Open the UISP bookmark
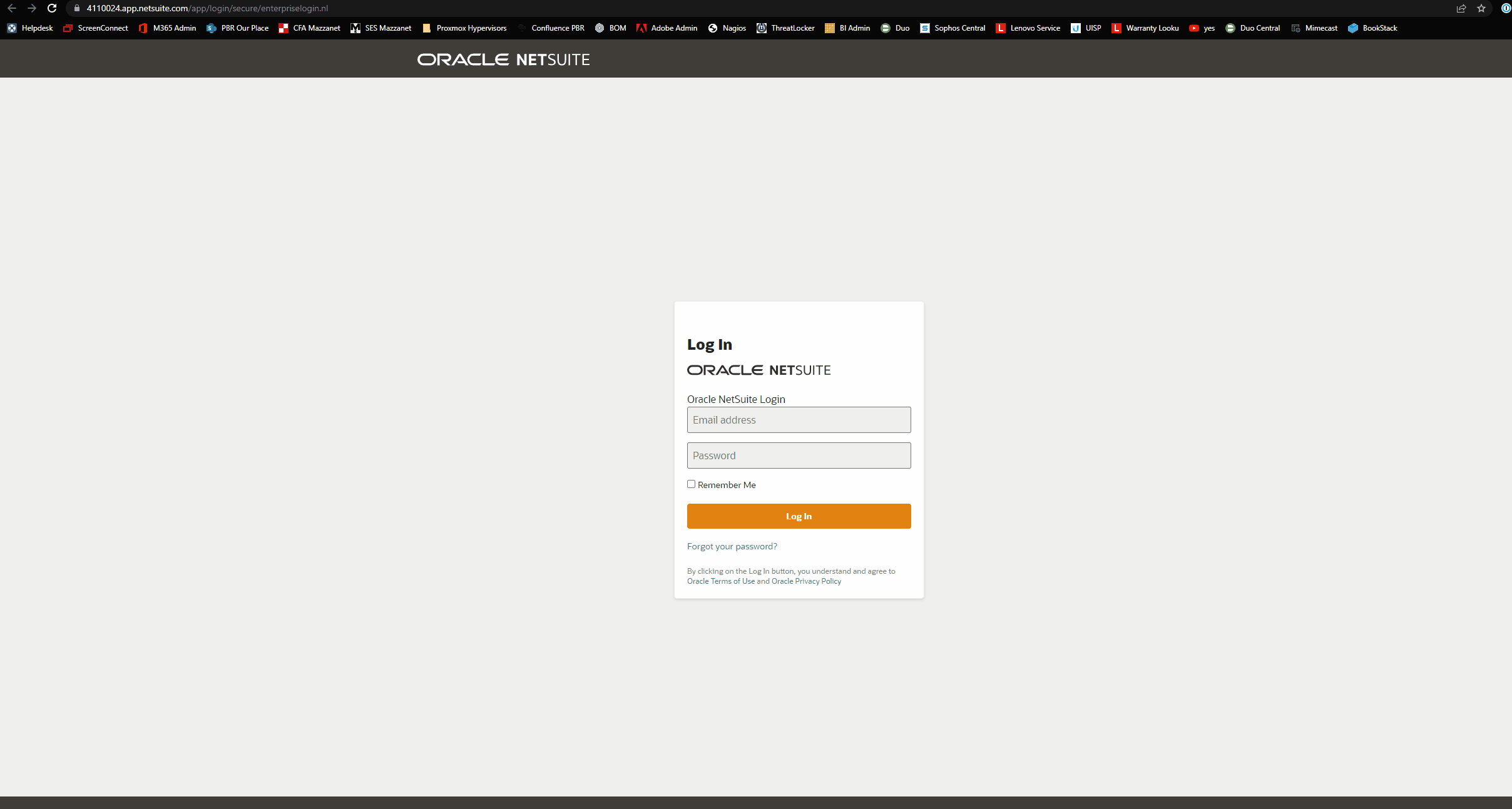The width and height of the screenshot is (1512, 809). [x=1086, y=28]
